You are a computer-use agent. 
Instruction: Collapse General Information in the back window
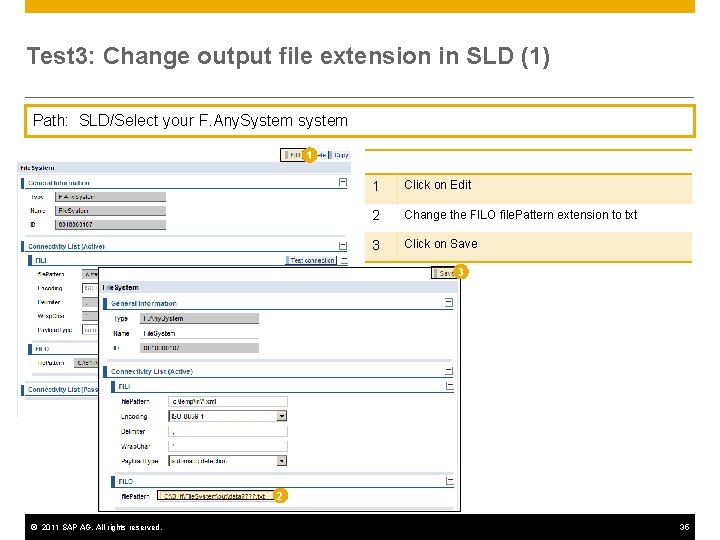point(343,182)
